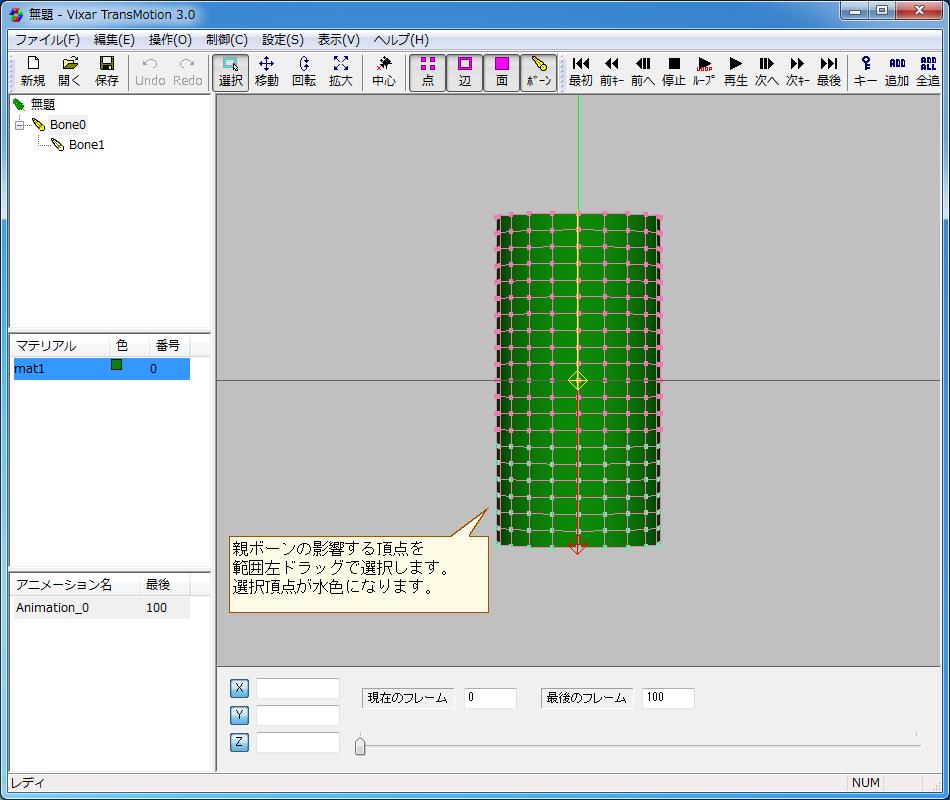The width and height of the screenshot is (950, 800).
Task: Select Bone1 in the bone tree
Action: pos(86,144)
